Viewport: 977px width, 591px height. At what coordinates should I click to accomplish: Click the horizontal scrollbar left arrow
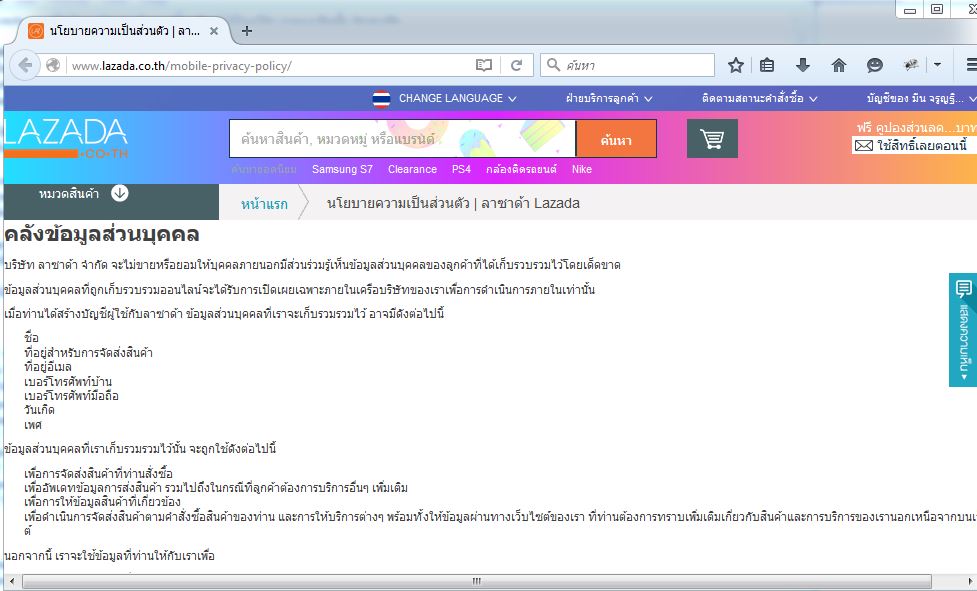pyautogui.click(x=11, y=581)
